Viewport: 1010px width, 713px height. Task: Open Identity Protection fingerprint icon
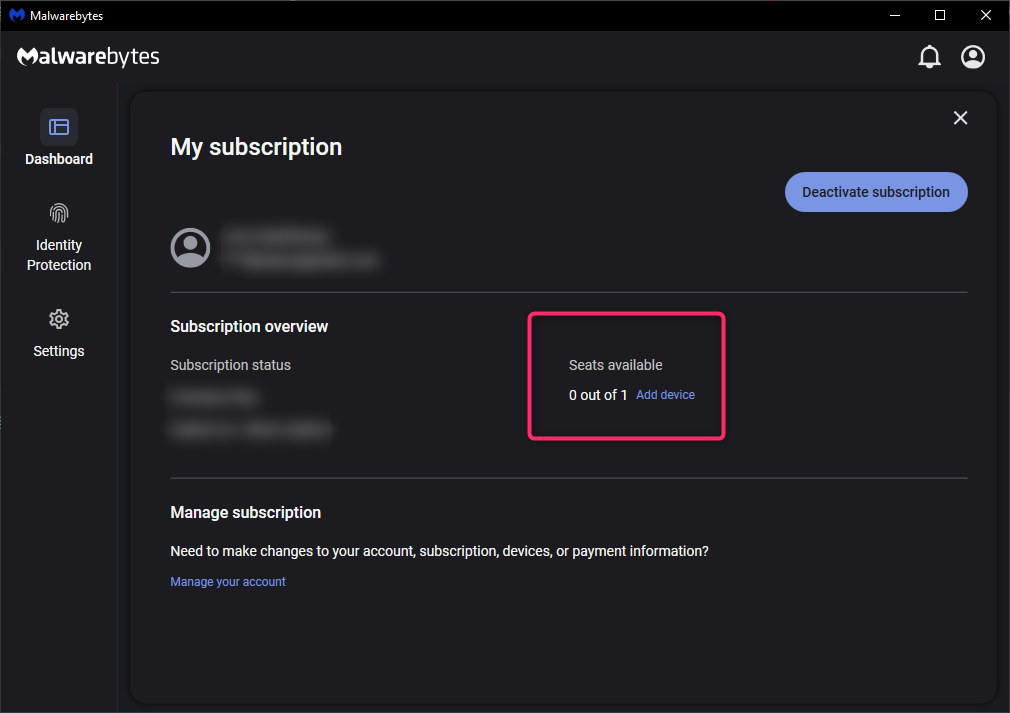coord(59,213)
